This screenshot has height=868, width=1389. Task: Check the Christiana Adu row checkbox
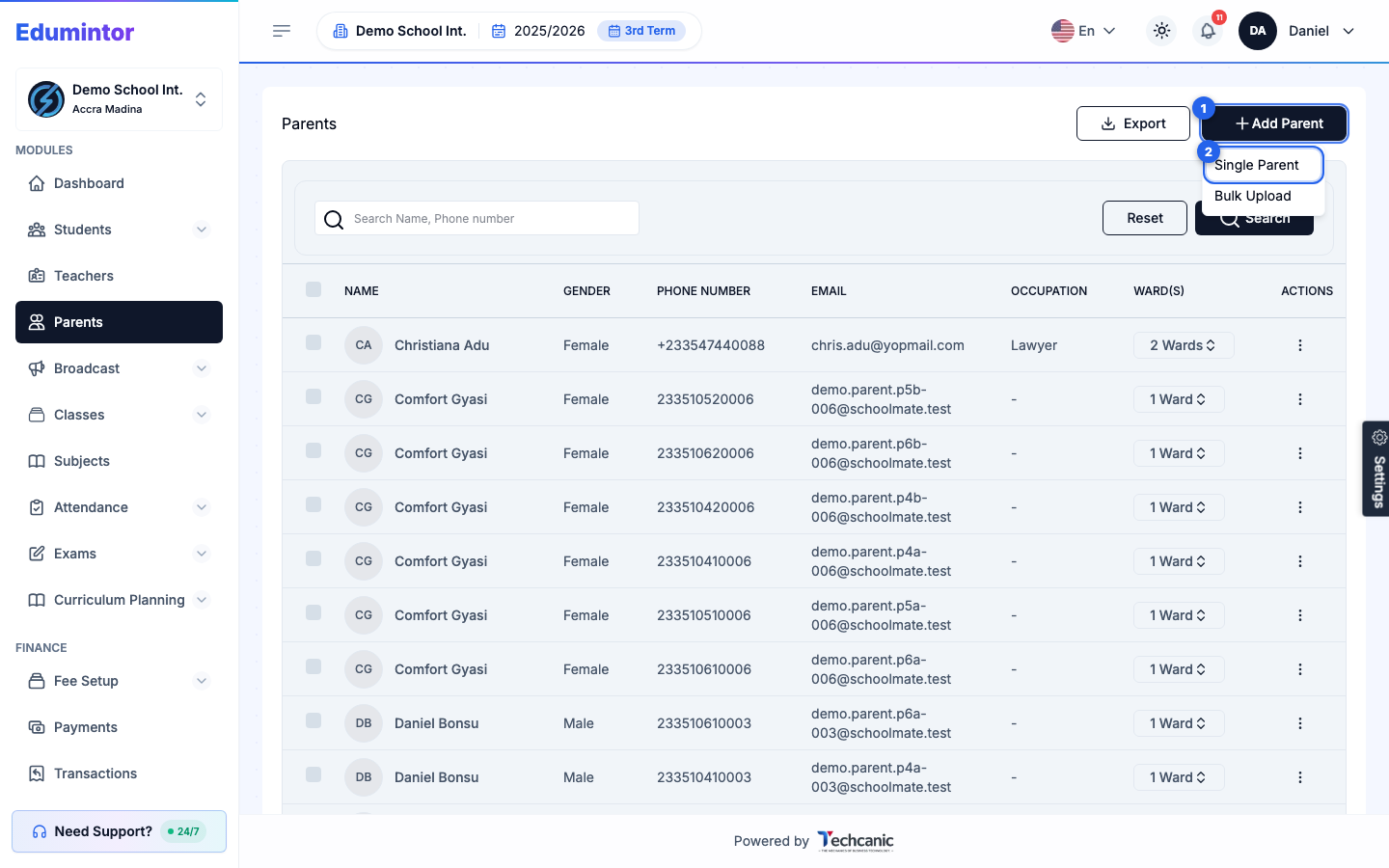click(x=313, y=342)
